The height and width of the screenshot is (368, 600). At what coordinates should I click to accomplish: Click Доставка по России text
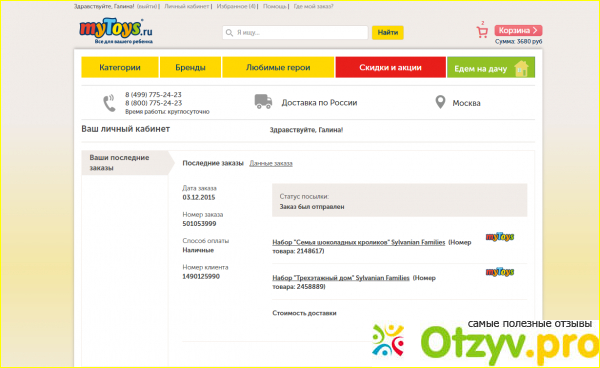pyautogui.click(x=320, y=103)
